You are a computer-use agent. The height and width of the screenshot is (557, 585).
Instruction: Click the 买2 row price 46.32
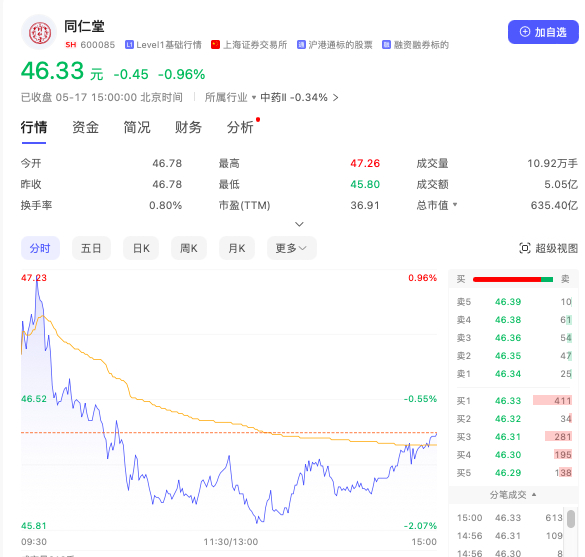508,419
